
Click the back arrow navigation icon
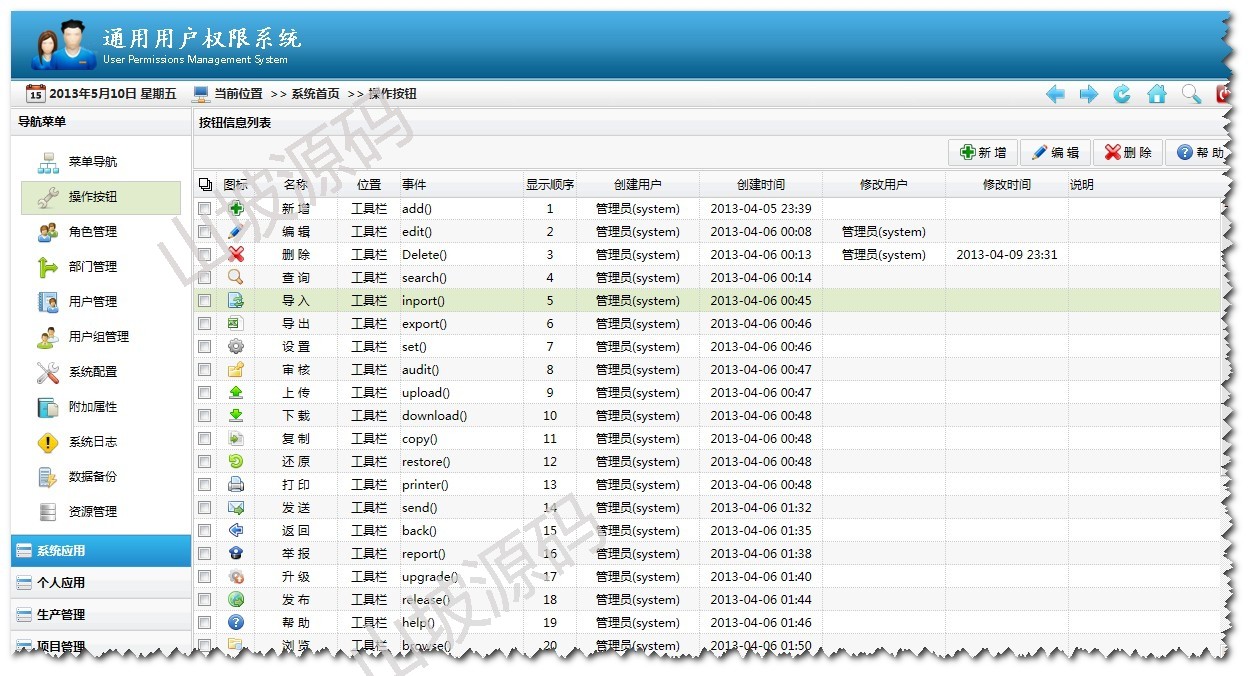(1055, 94)
